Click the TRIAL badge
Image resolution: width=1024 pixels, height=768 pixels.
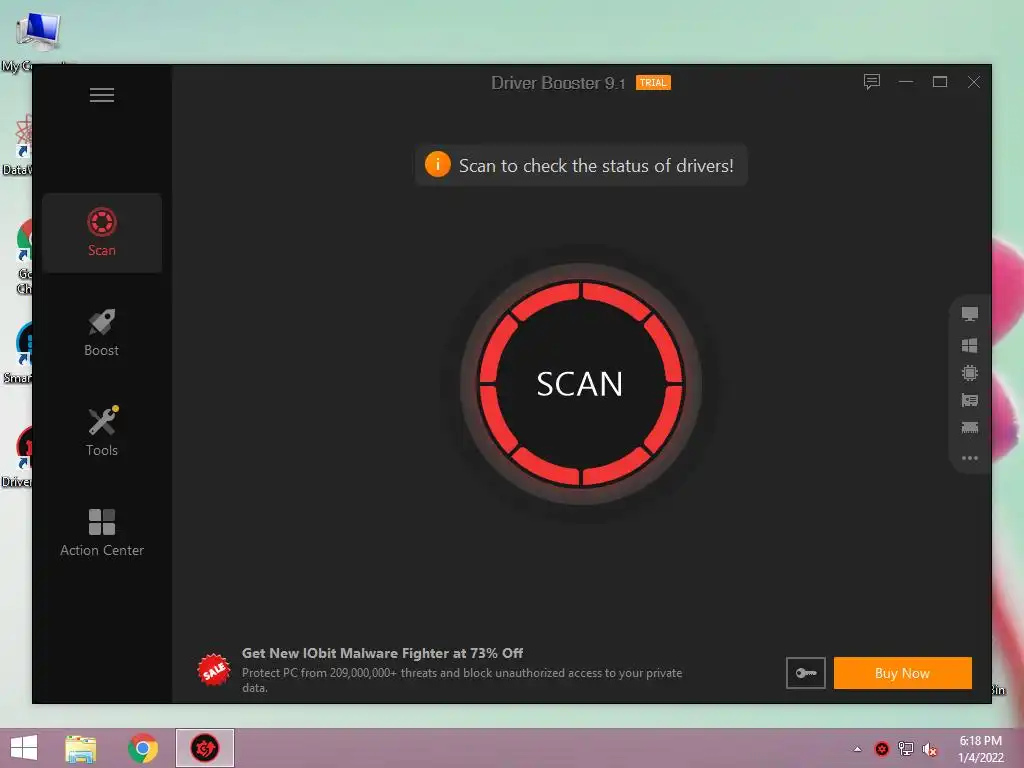coord(653,83)
